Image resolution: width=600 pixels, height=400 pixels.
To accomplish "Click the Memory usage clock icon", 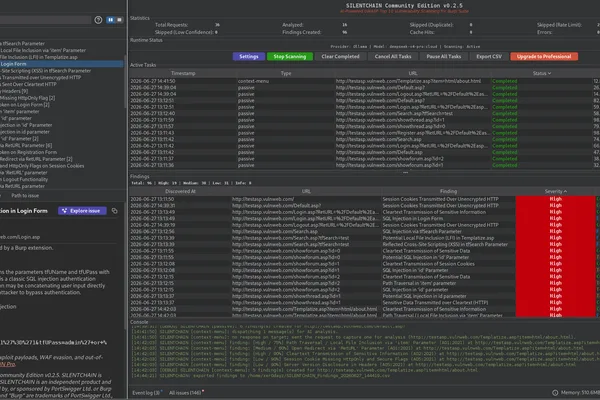I will pos(555,393).
